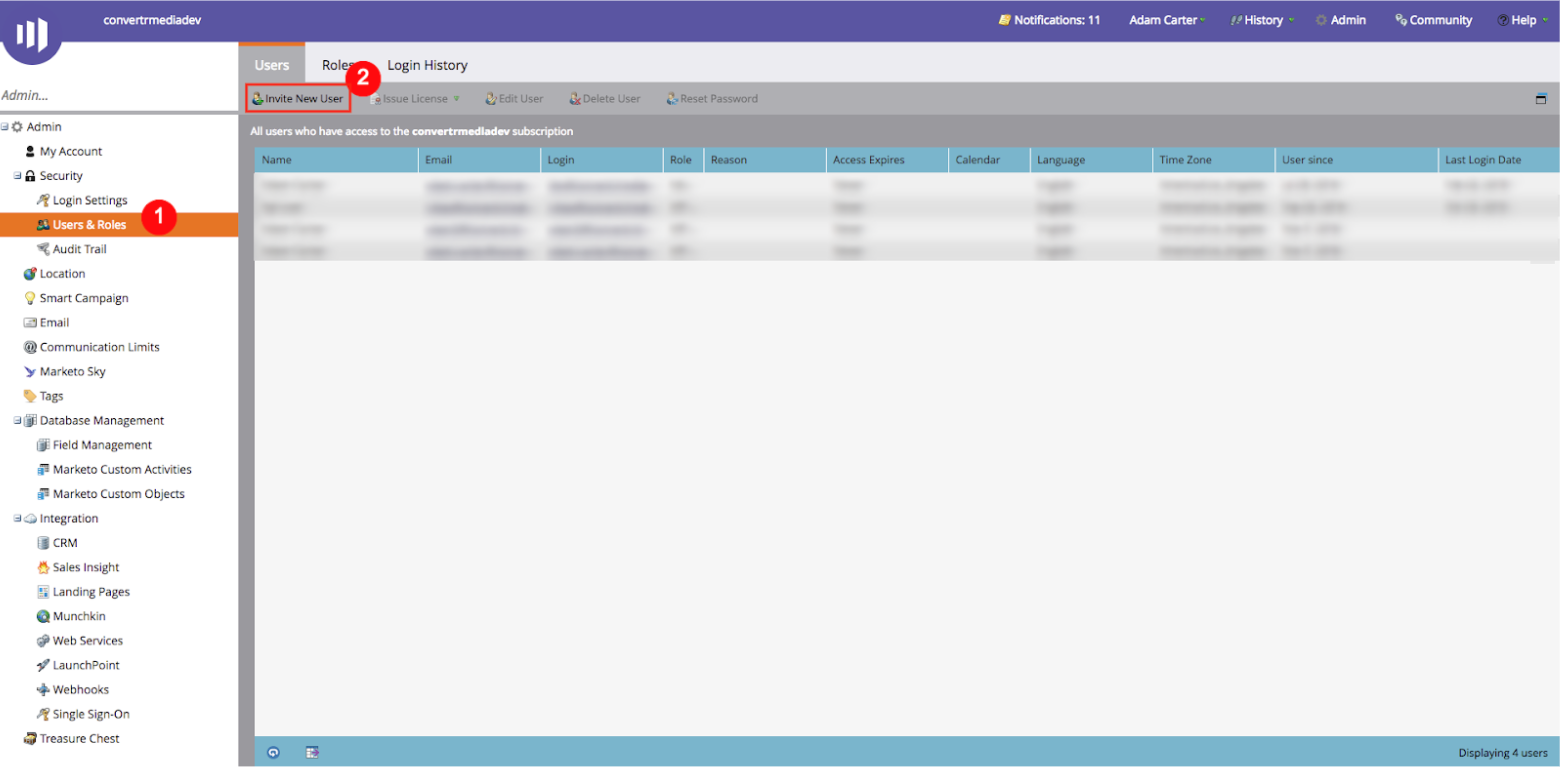Sort by the Email column header
The height and width of the screenshot is (770, 1560).
tap(479, 160)
